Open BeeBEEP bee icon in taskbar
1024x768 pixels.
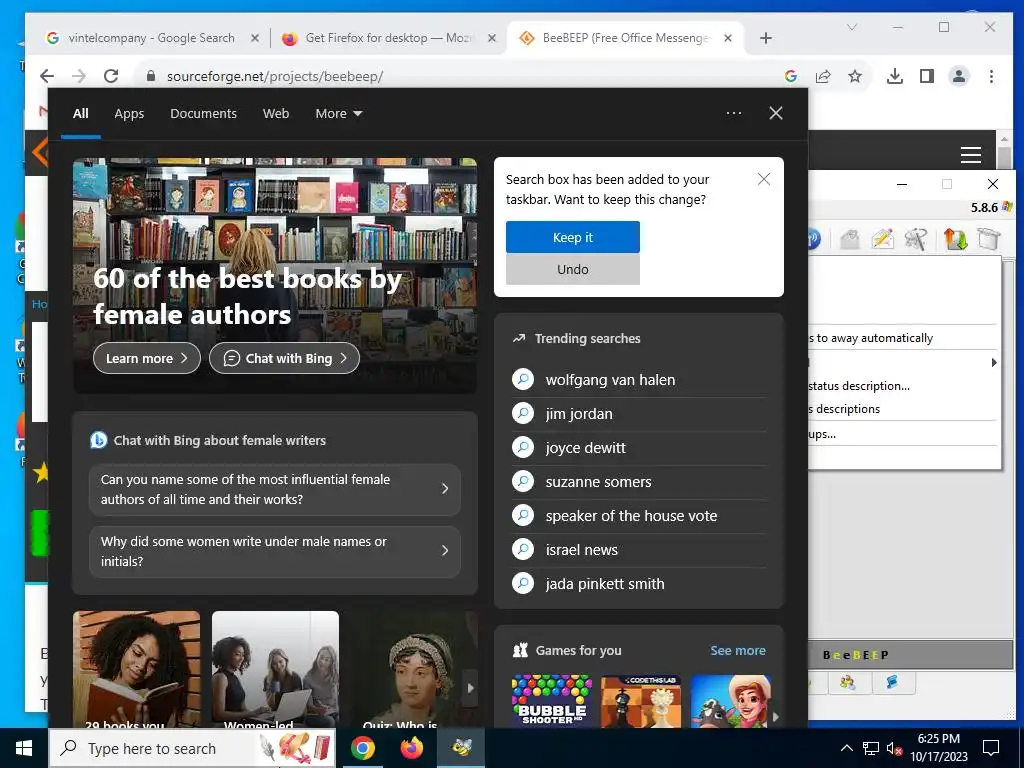[x=461, y=748]
